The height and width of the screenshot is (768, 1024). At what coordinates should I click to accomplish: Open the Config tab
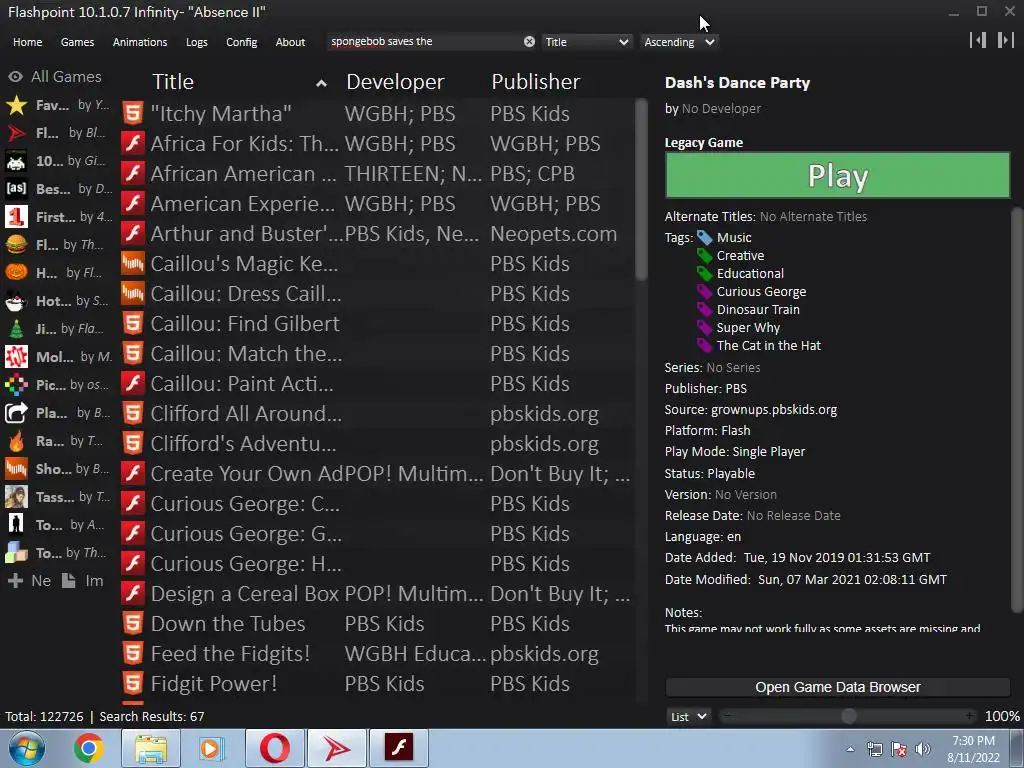242,42
